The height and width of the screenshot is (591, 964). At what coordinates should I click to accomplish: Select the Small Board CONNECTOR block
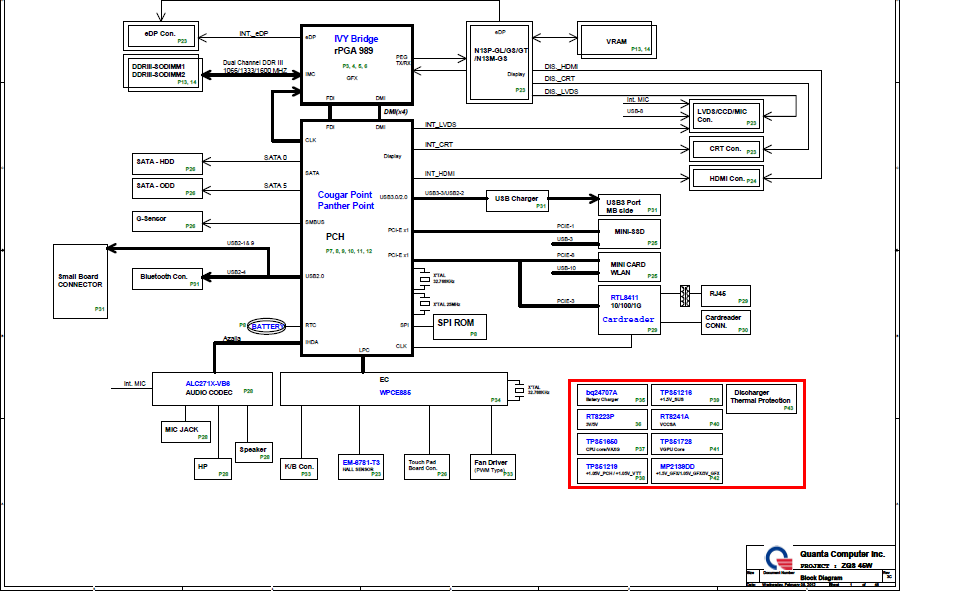coord(80,282)
